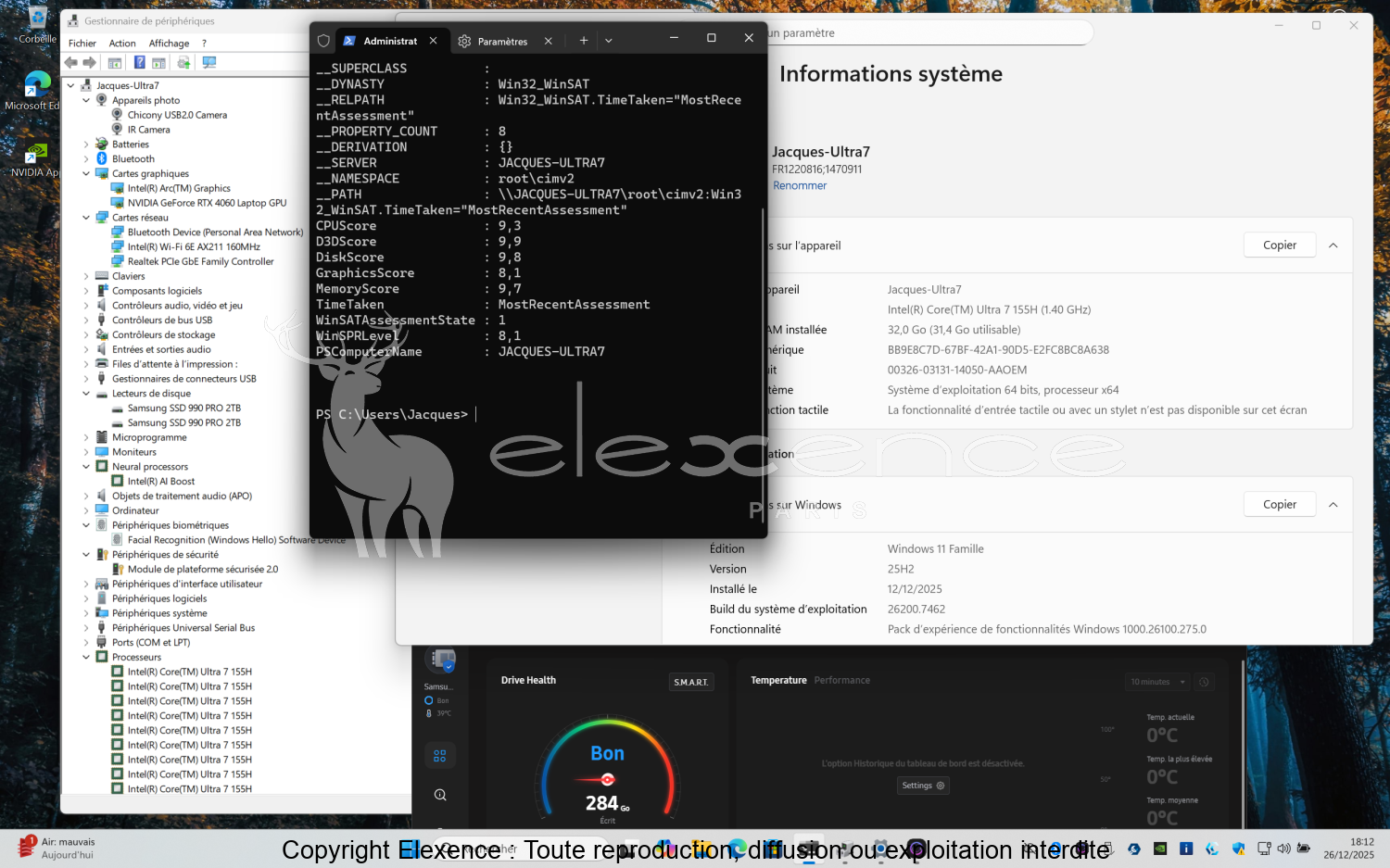Click the update driver toolbar icon
The height and width of the screenshot is (868, 1390).
tap(184, 63)
